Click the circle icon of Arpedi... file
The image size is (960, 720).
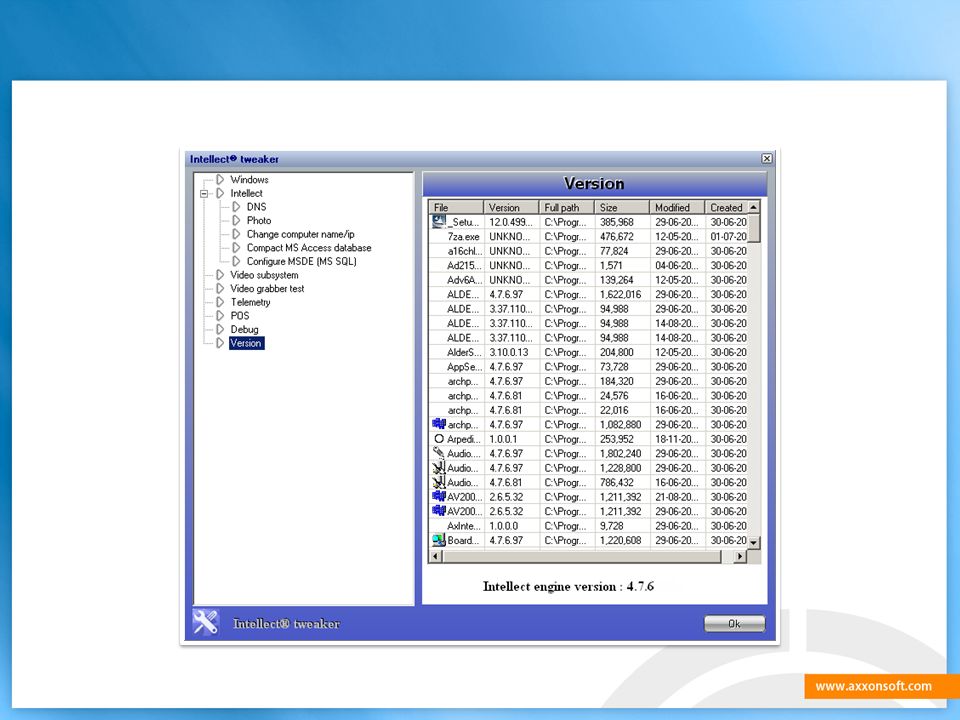439,439
